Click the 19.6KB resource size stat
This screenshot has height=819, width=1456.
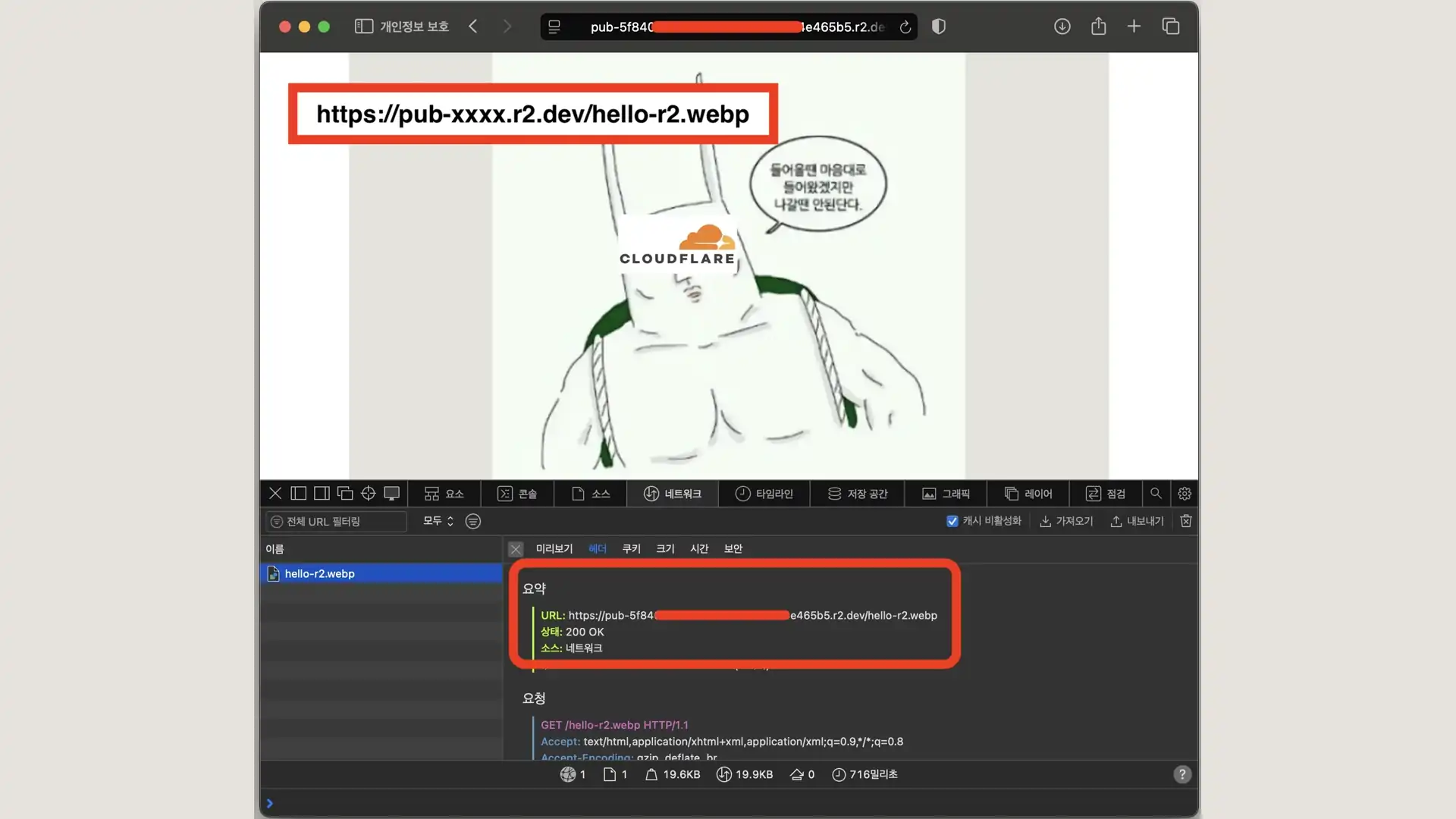tap(673, 774)
